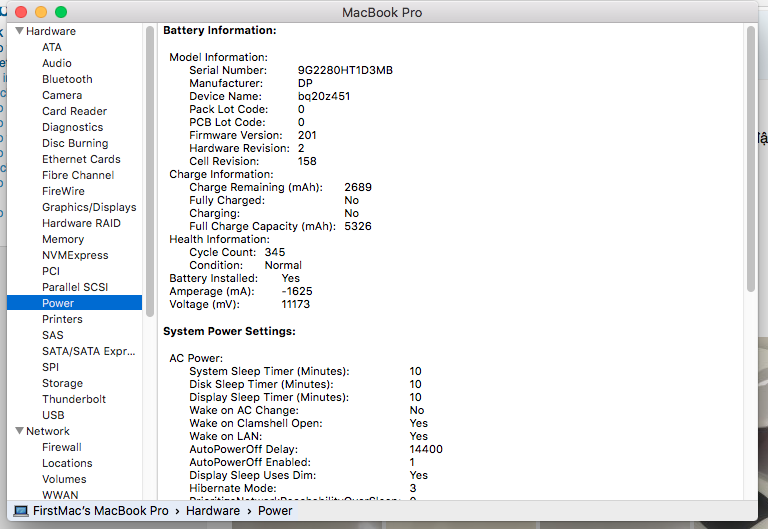Show Firewall info under Network
This screenshot has width=768, height=529.
tap(61, 447)
